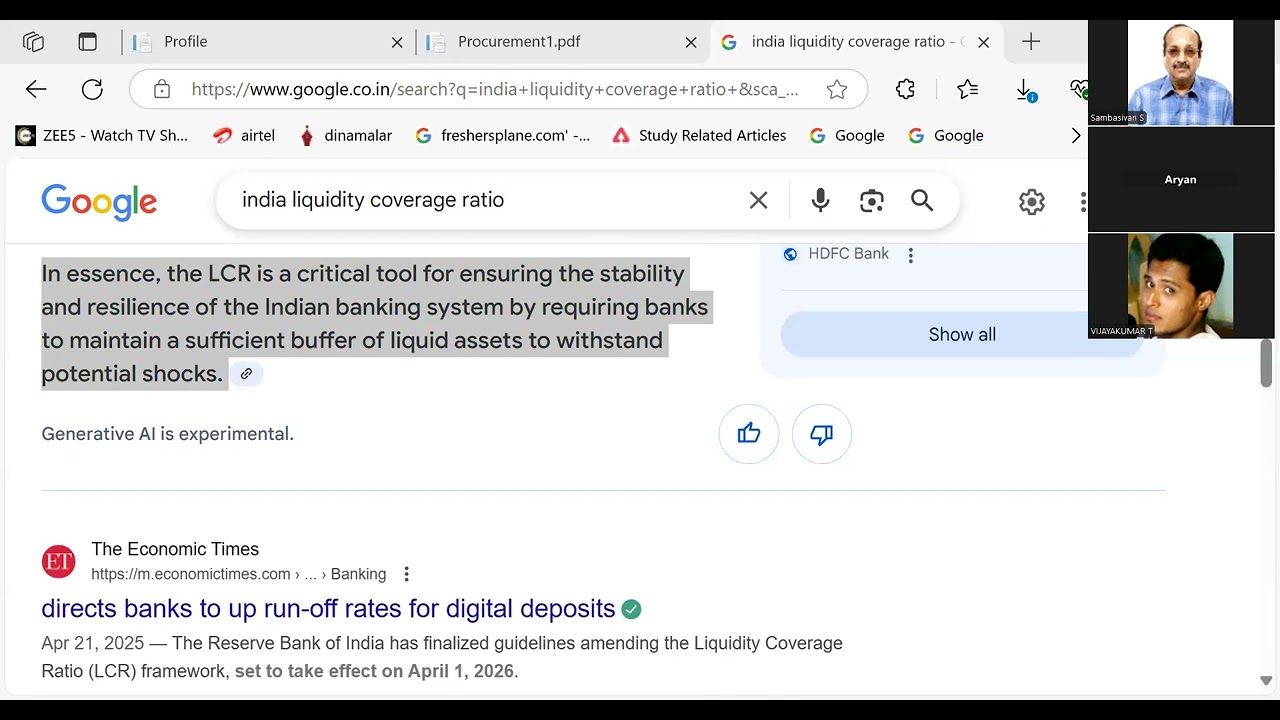Close the india liquidity coverage ratio tab
The height and width of the screenshot is (720, 1280).
pos(983,42)
